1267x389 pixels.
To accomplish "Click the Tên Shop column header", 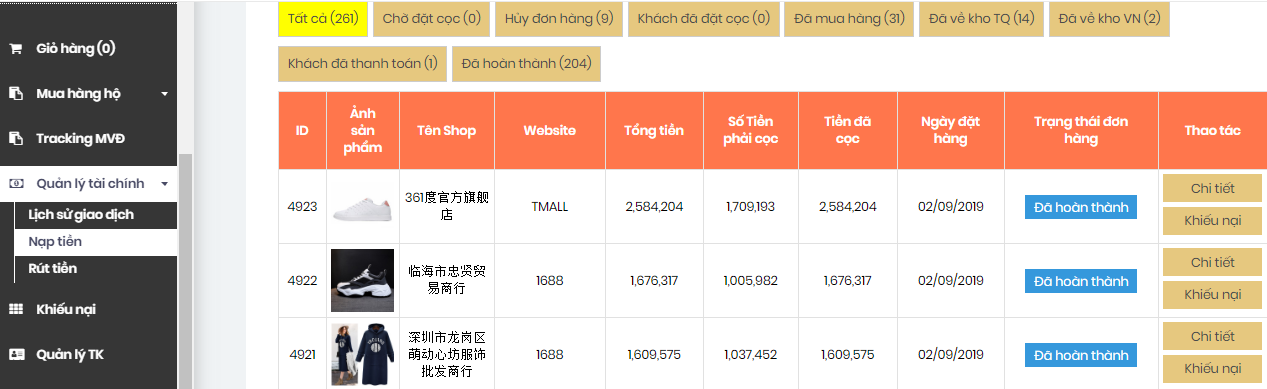I will [447, 131].
